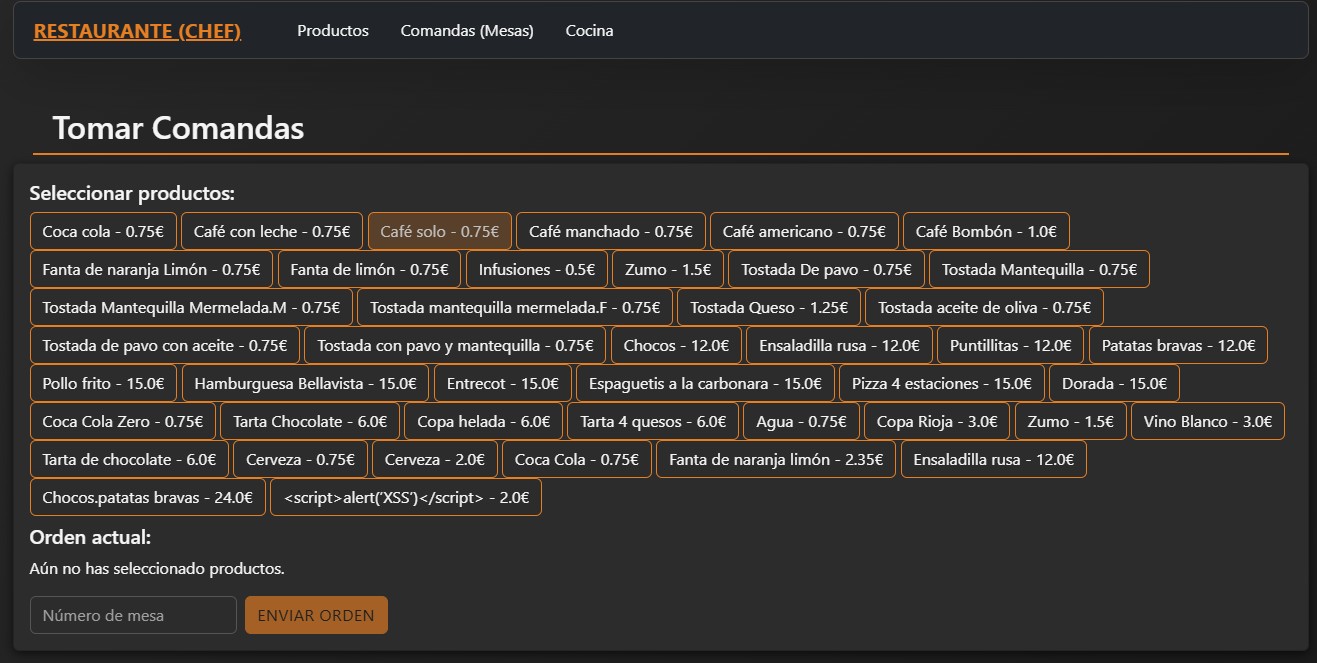1317x663 pixels.
Task: Focus the Número de mesa field
Action: tap(133, 615)
